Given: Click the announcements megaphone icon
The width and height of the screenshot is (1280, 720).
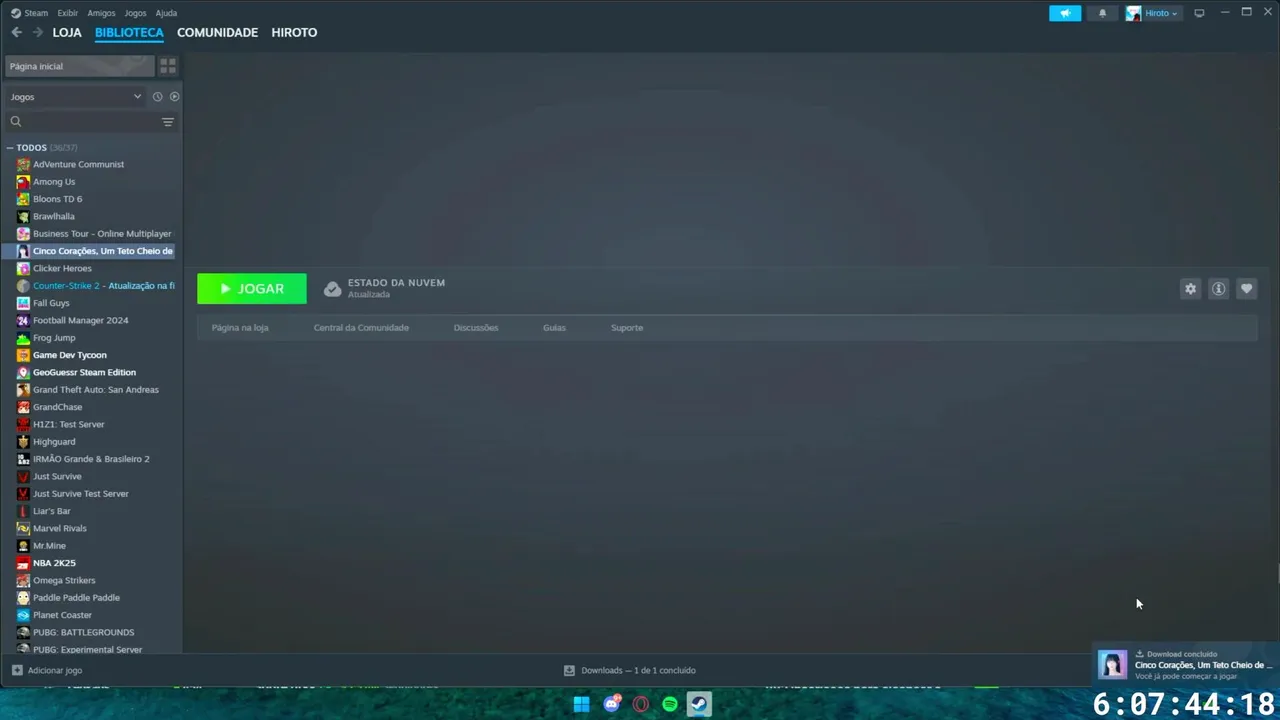Looking at the screenshot, I should click(1065, 13).
